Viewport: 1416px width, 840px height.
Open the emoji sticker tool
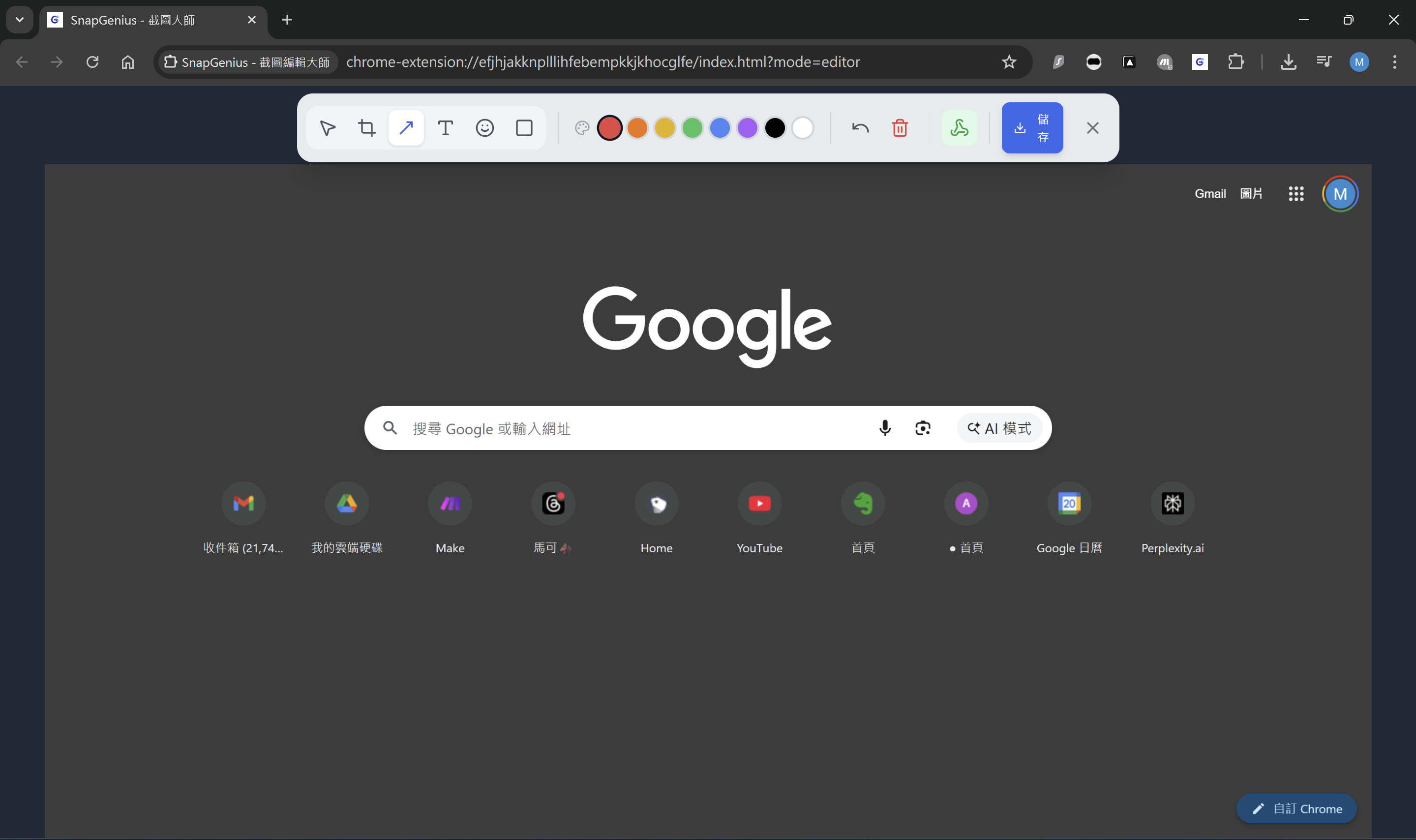[484, 128]
